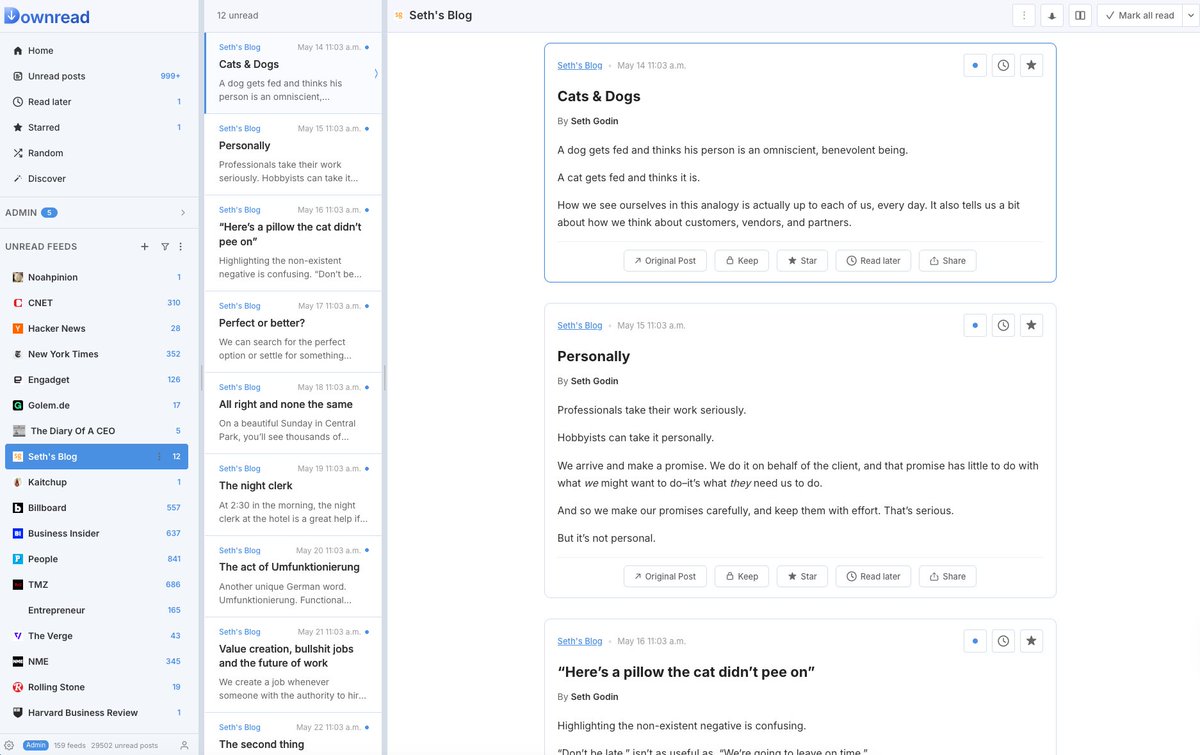Toggle unread dot on All right and none the same

(367, 387)
